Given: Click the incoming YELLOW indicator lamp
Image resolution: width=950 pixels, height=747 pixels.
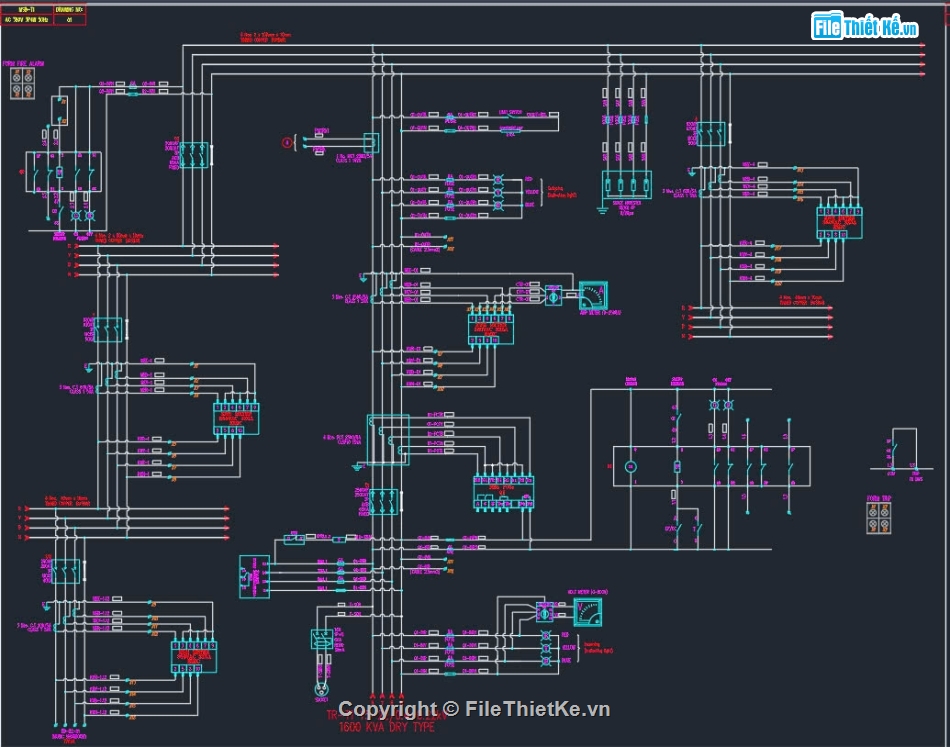Looking at the screenshot, I should click(x=545, y=648).
